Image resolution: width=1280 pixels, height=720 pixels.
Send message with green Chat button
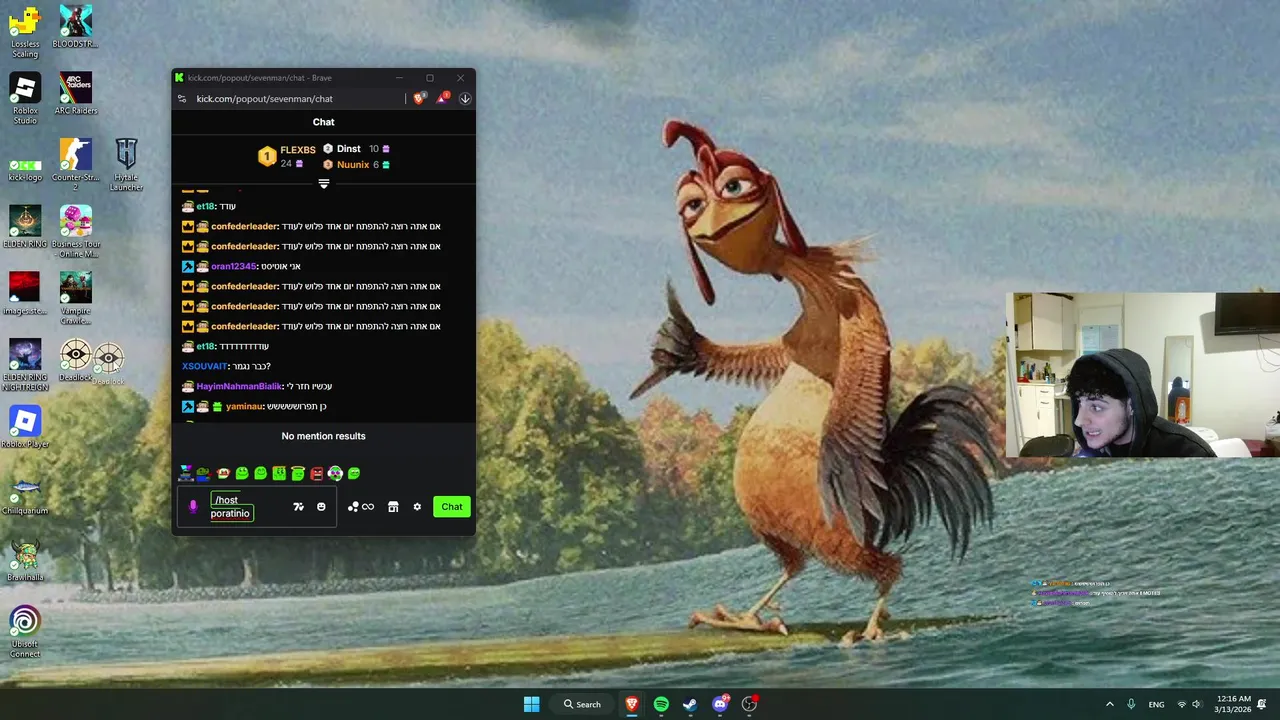[x=452, y=507]
